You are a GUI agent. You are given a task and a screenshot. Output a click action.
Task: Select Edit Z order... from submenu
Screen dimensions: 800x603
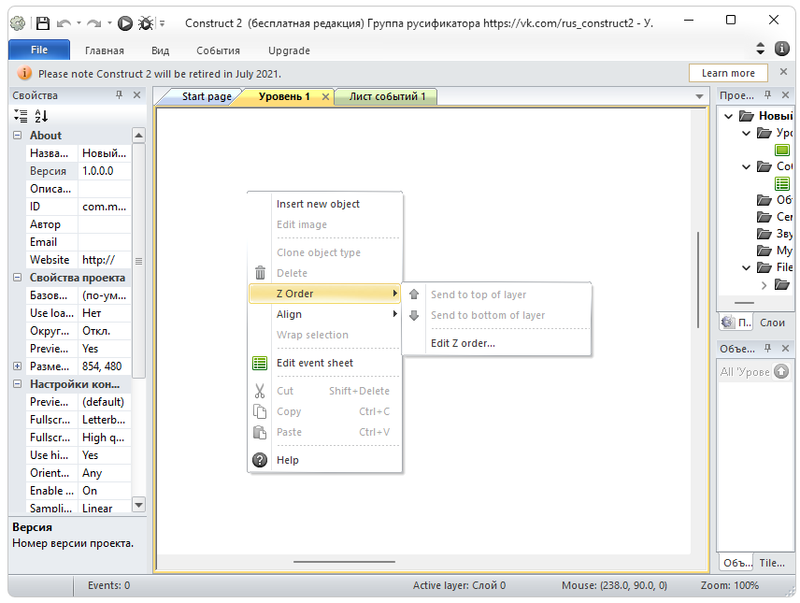(462, 343)
